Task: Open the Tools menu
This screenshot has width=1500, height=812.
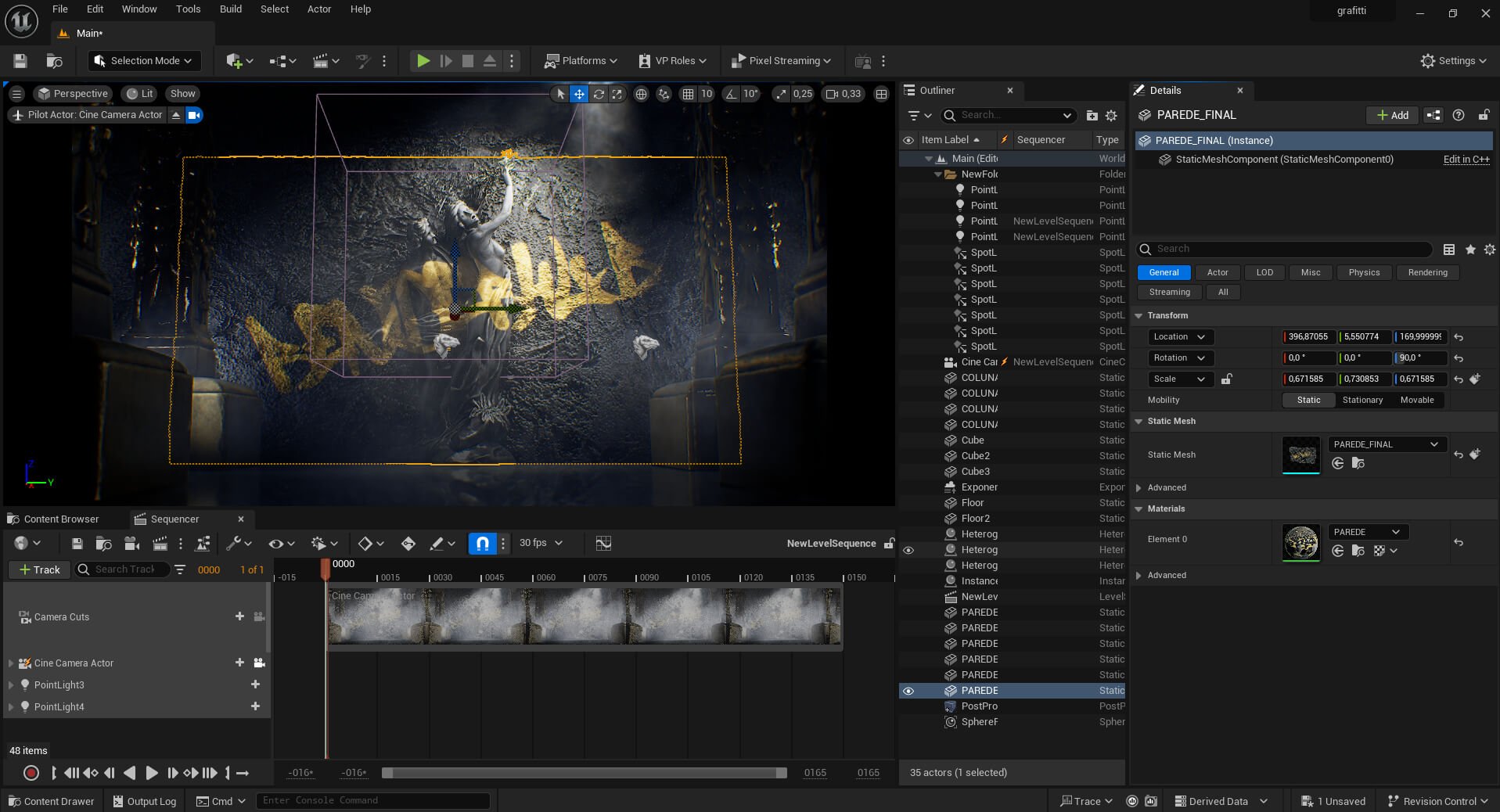Action: (188, 9)
